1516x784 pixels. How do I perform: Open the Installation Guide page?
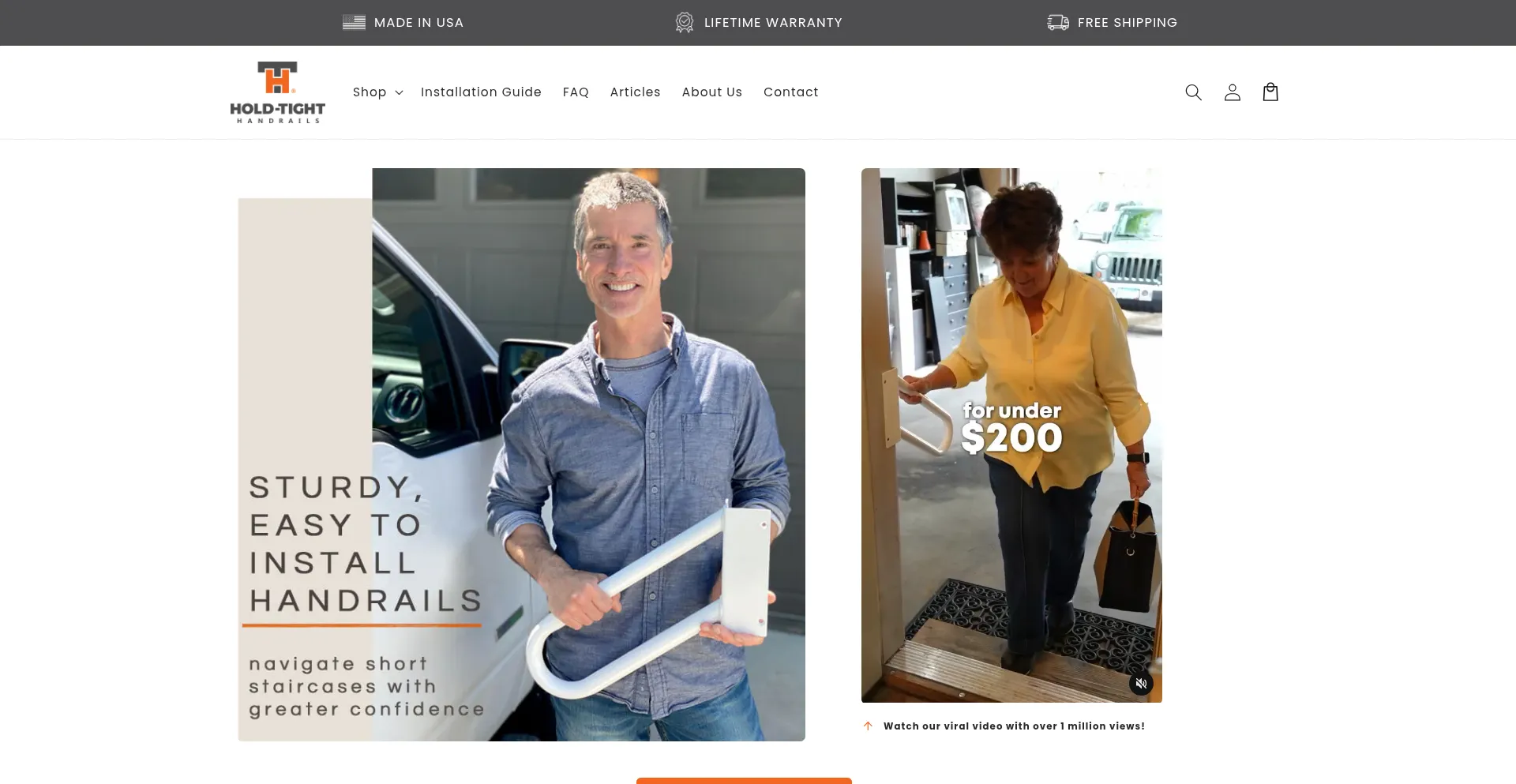tap(481, 92)
